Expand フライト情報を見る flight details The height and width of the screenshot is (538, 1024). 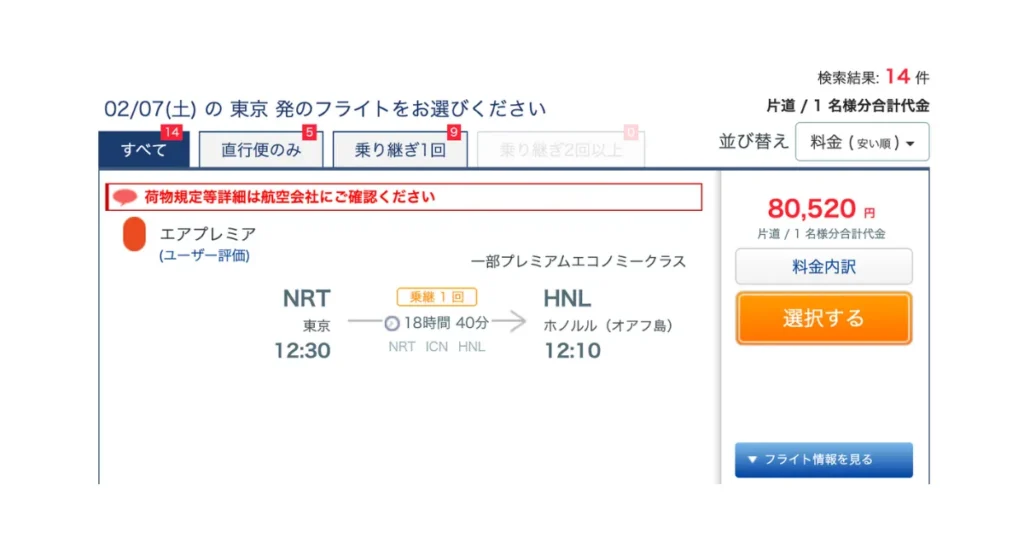(823, 460)
